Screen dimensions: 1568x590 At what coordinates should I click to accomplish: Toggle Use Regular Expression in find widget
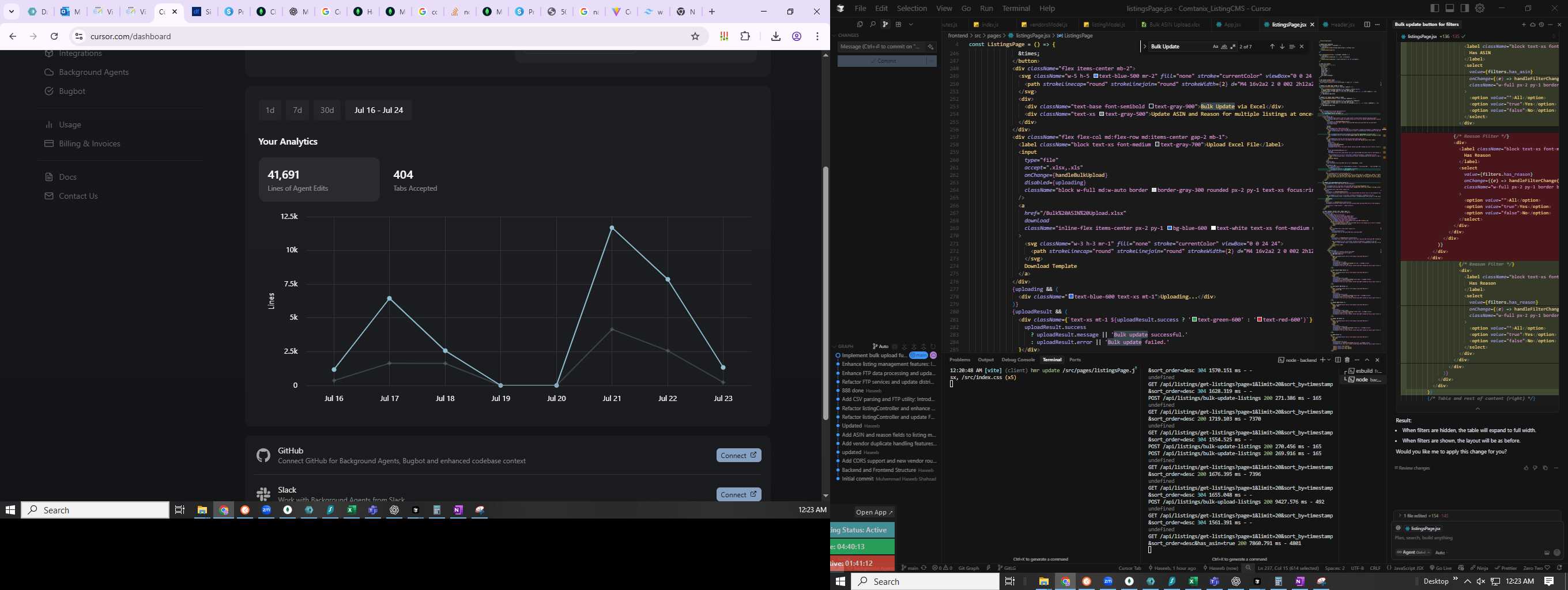(x=1233, y=46)
